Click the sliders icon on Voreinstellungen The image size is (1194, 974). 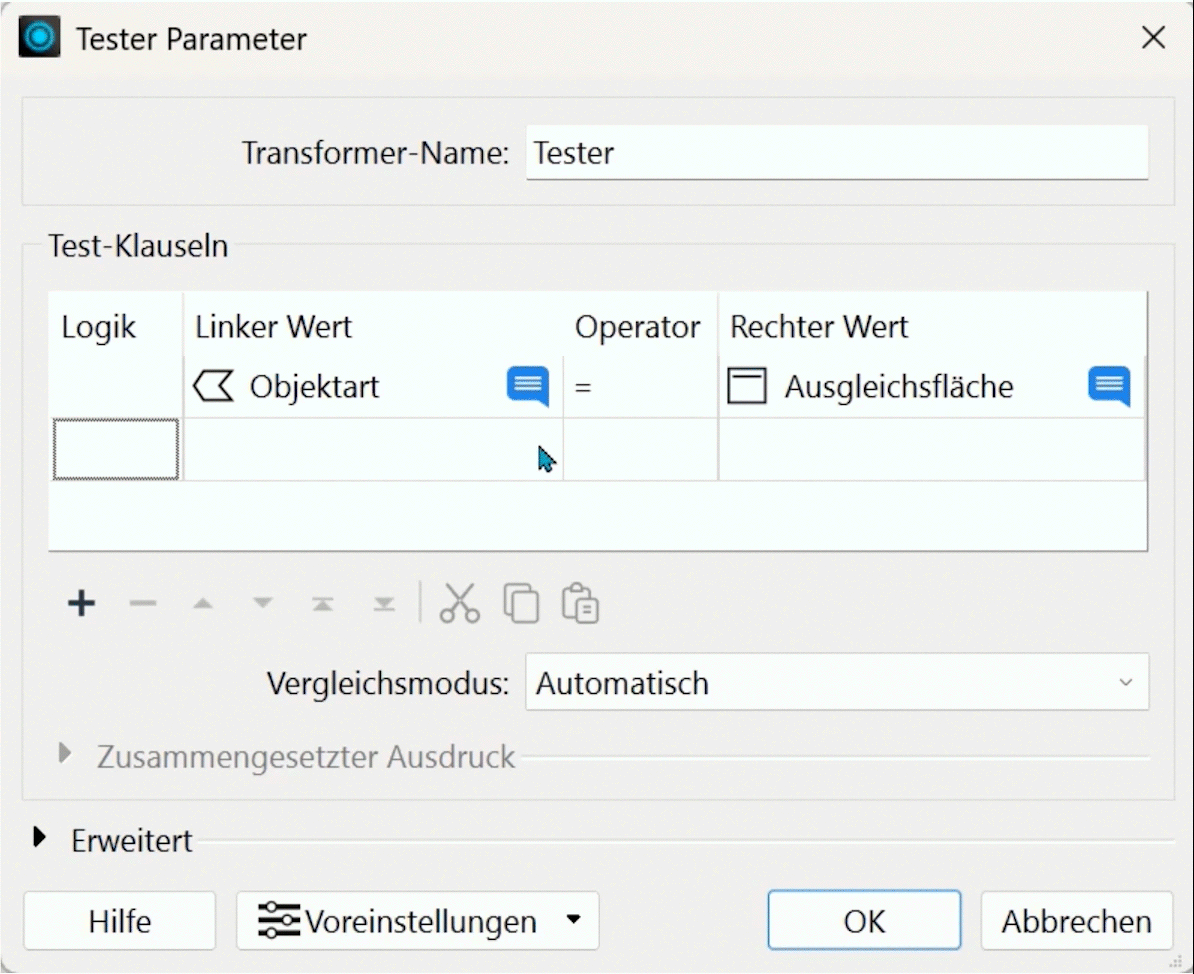279,921
